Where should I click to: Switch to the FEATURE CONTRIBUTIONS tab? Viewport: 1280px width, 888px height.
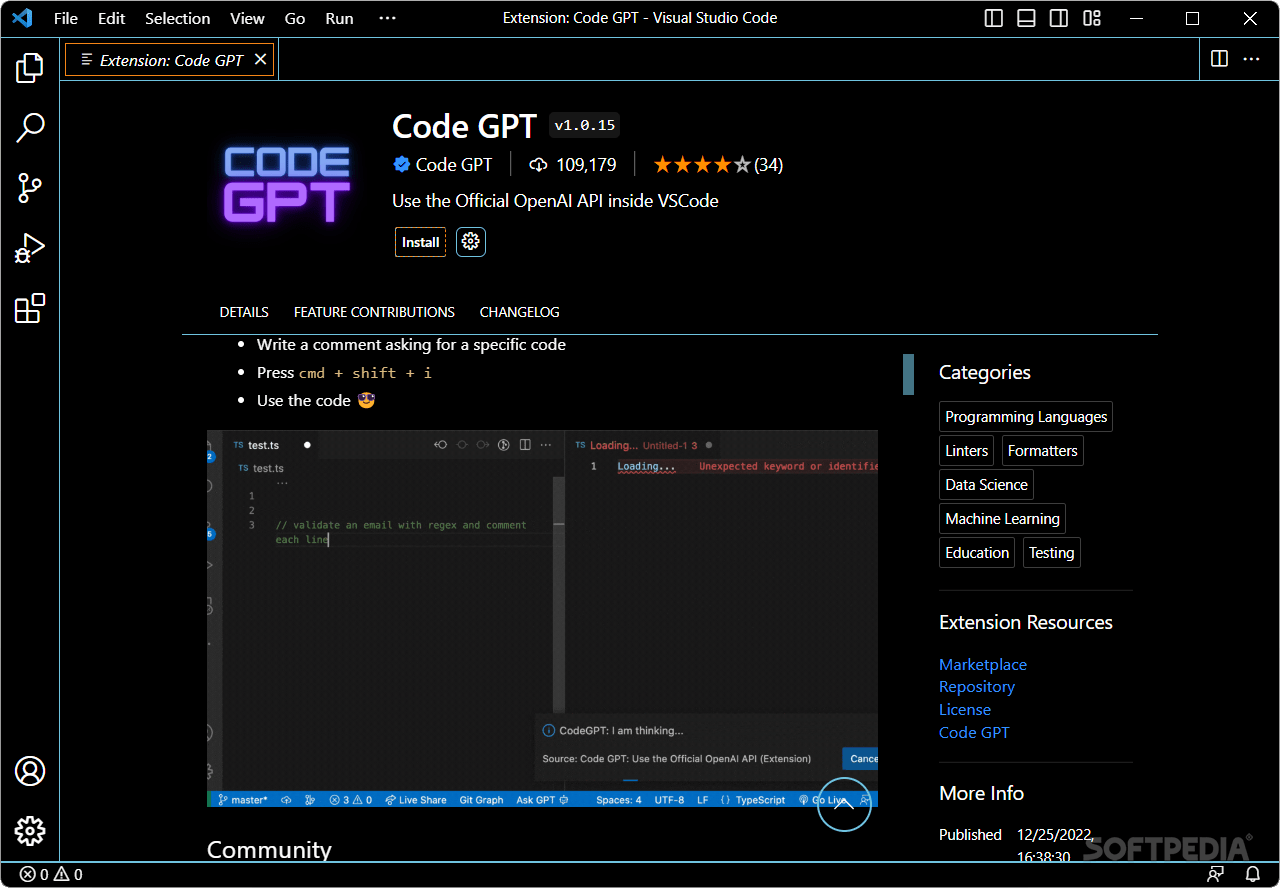click(x=374, y=312)
